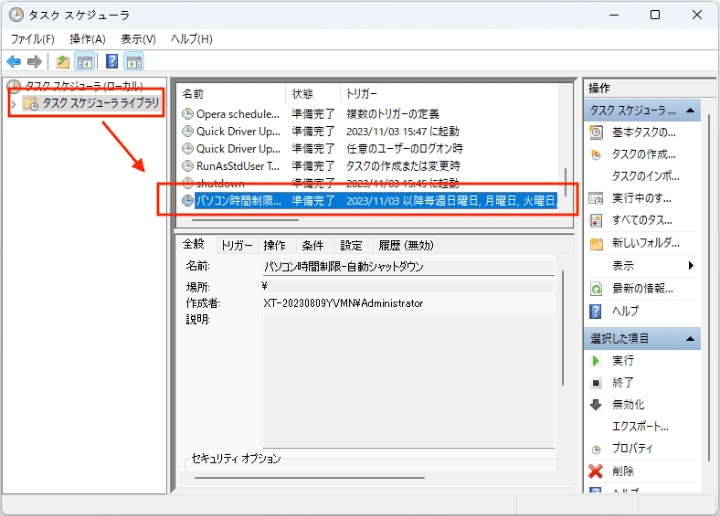This screenshot has height=516, width=720.
Task: Click the up-one-level folder toolbar icon
Action: [x=63, y=61]
